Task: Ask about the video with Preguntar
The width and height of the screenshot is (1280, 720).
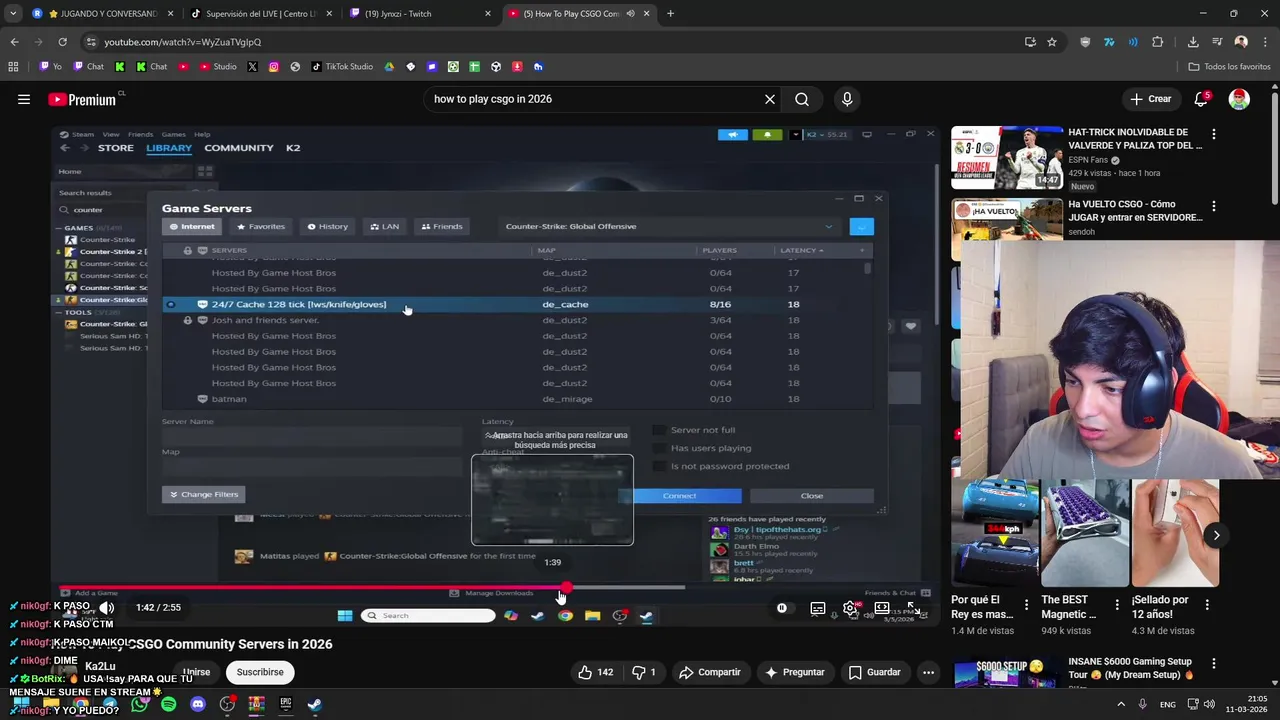Action: [x=795, y=672]
